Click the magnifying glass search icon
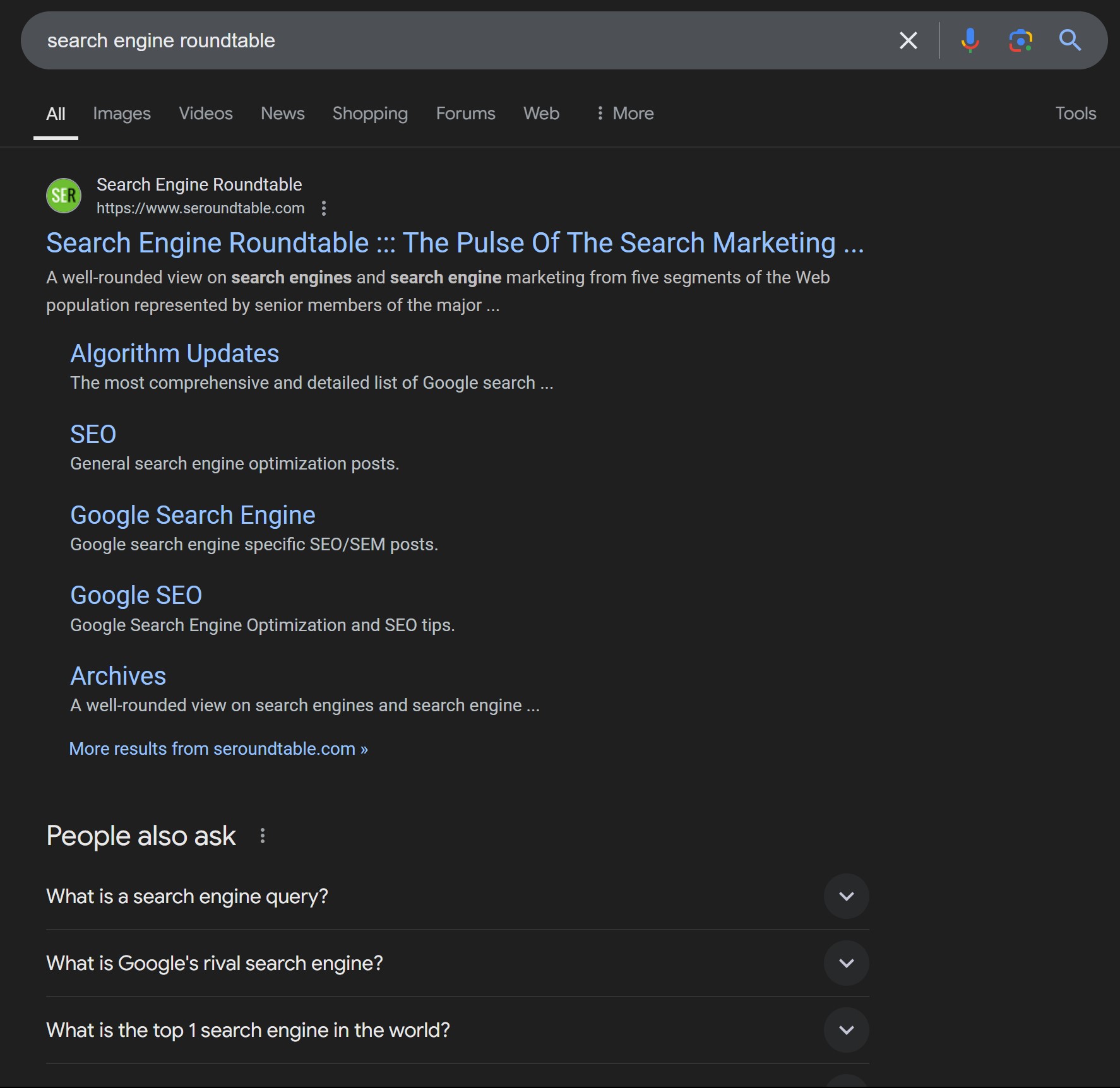 point(1070,40)
